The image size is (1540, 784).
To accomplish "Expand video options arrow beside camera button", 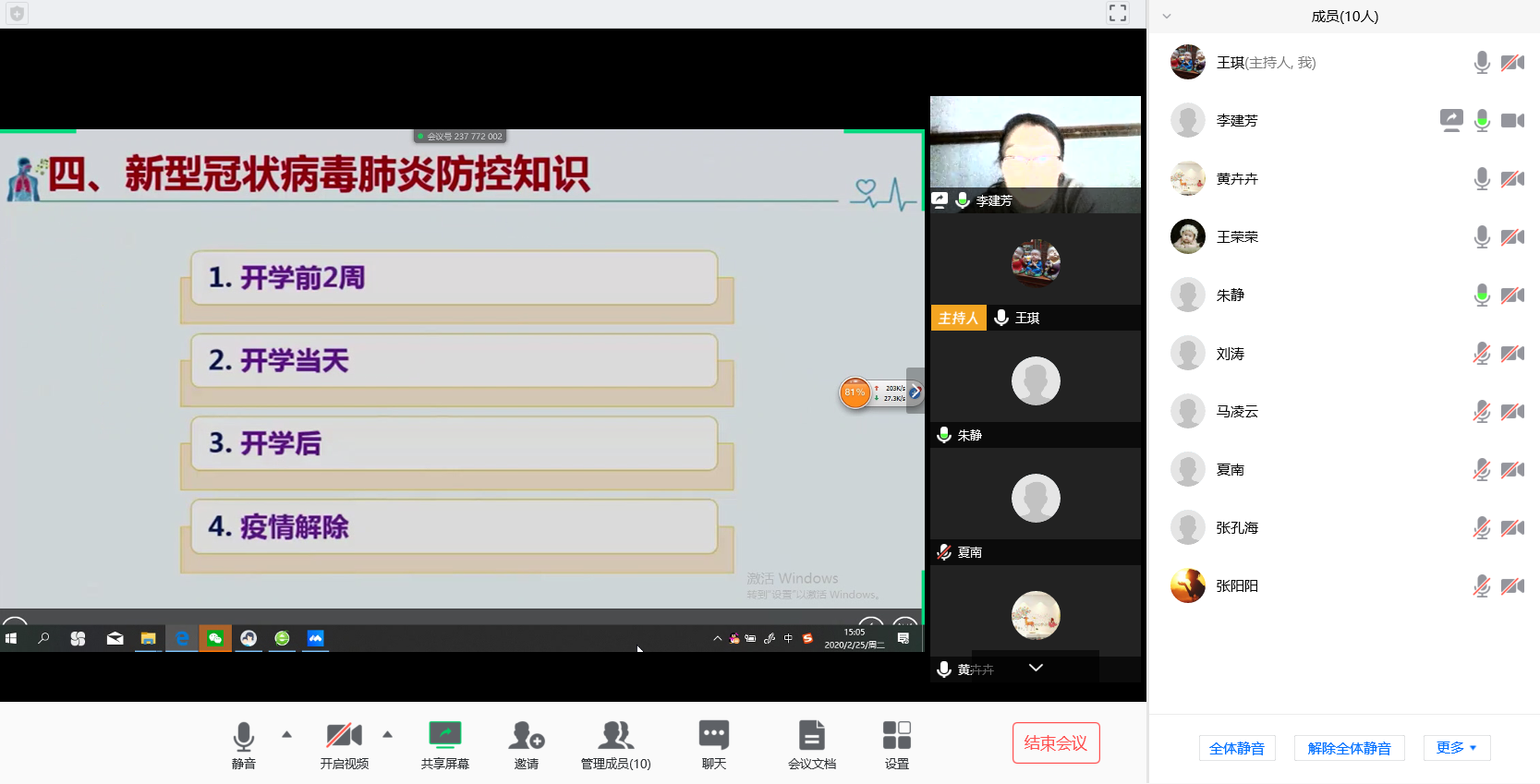I will [x=388, y=735].
